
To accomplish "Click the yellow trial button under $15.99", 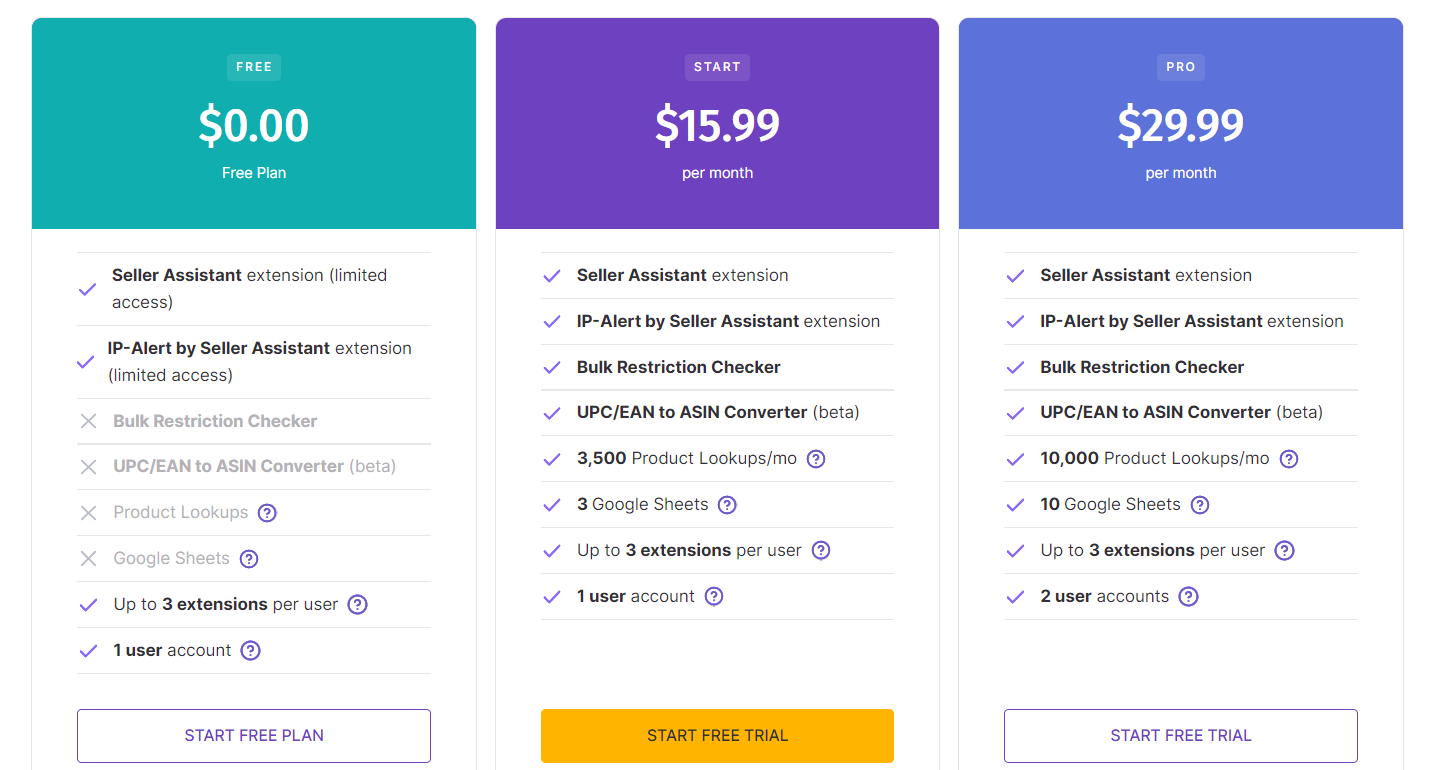I will pos(717,735).
